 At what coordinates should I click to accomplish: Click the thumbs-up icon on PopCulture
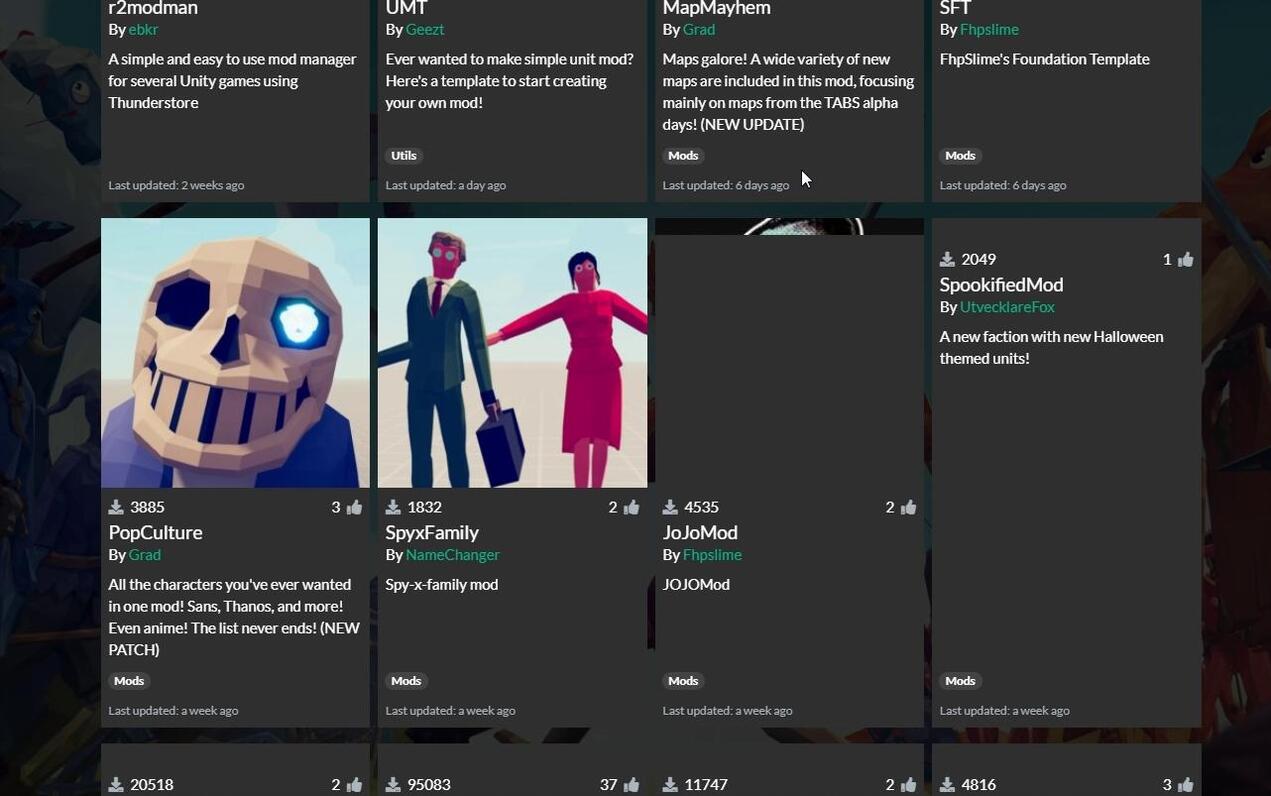tap(354, 507)
